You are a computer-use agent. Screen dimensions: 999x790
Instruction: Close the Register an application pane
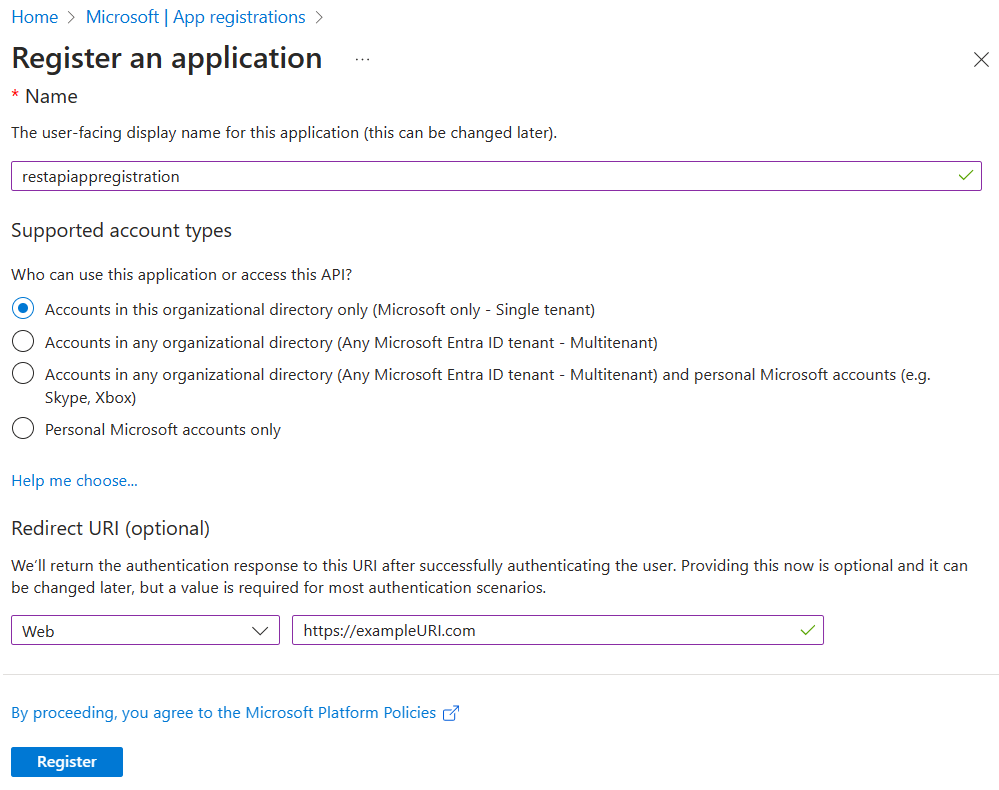point(981,59)
